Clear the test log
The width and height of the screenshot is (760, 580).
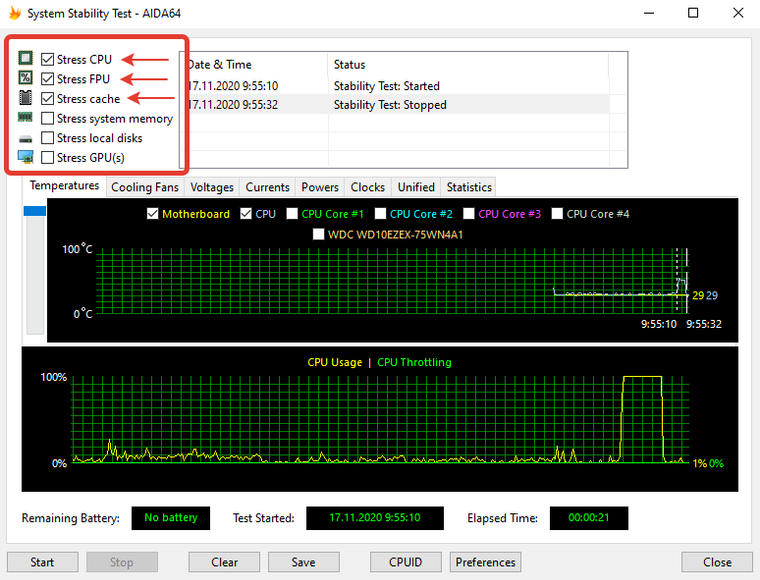point(224,562)
